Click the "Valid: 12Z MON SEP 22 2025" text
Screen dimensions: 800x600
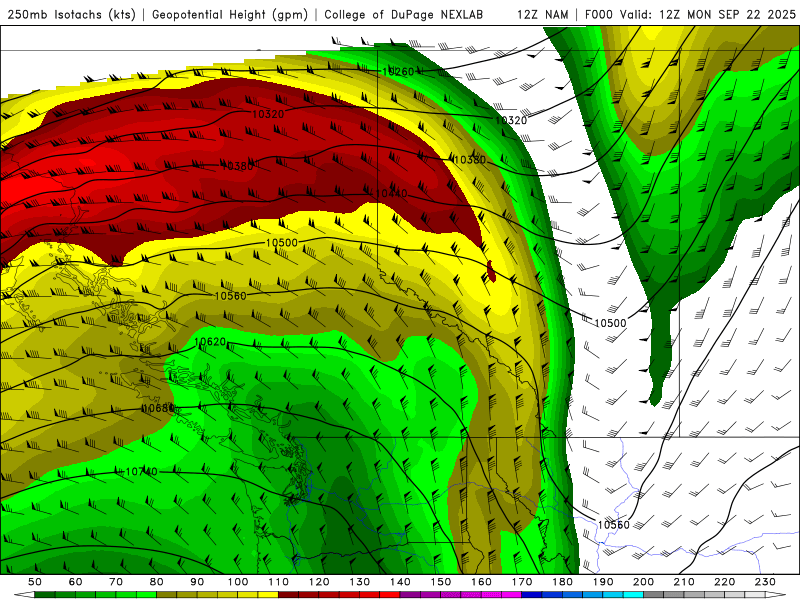(708, 14)
